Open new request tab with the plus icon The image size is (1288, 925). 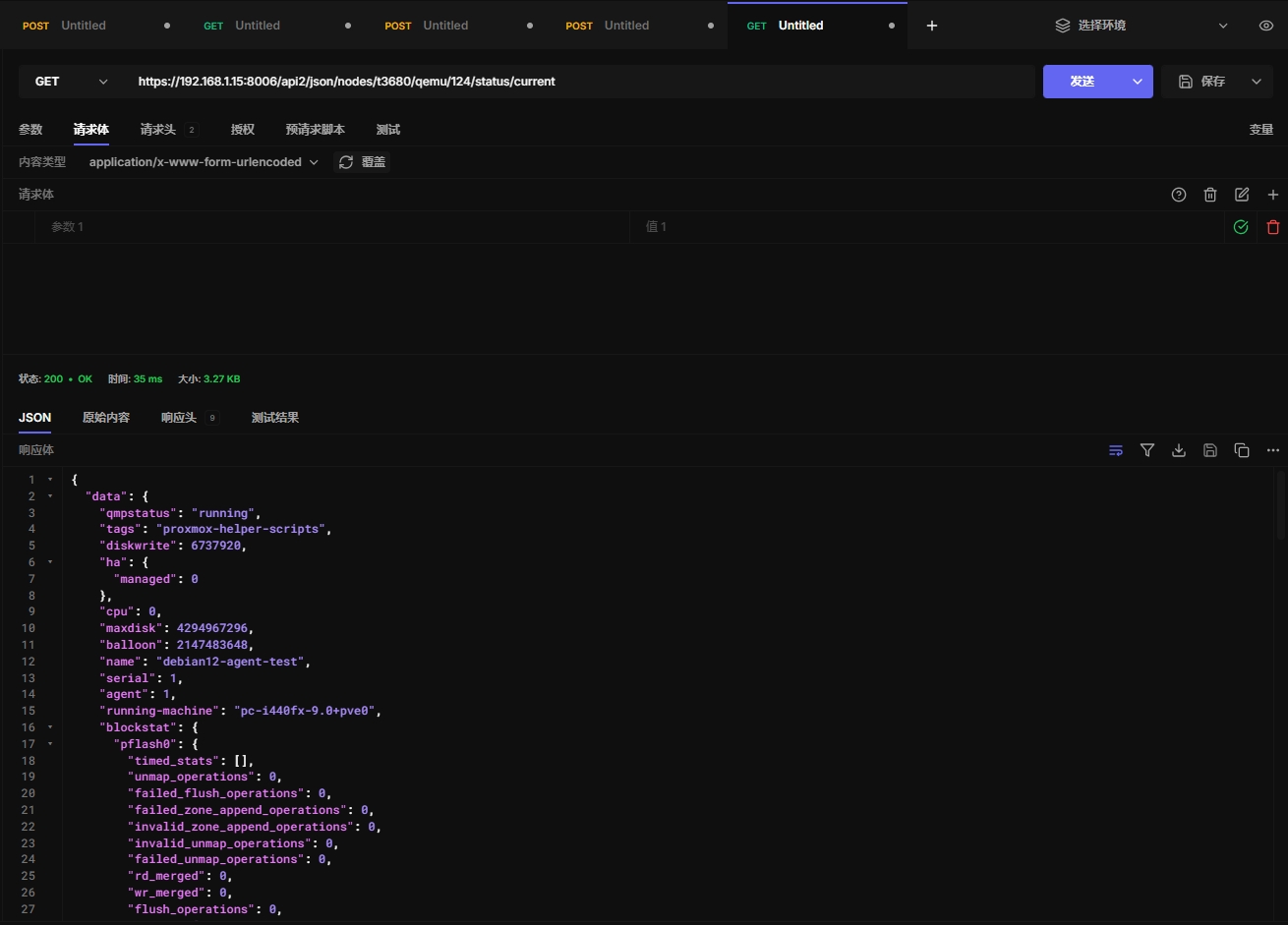pyautogui.click(x=931, y=26)
